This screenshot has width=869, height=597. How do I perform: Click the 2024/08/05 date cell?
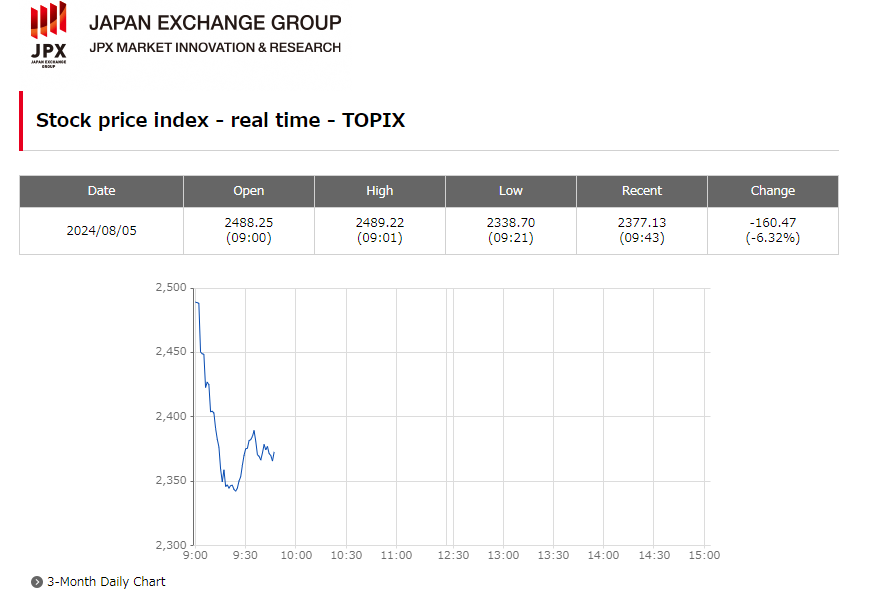pyautogui.click(x=101, y=230)
